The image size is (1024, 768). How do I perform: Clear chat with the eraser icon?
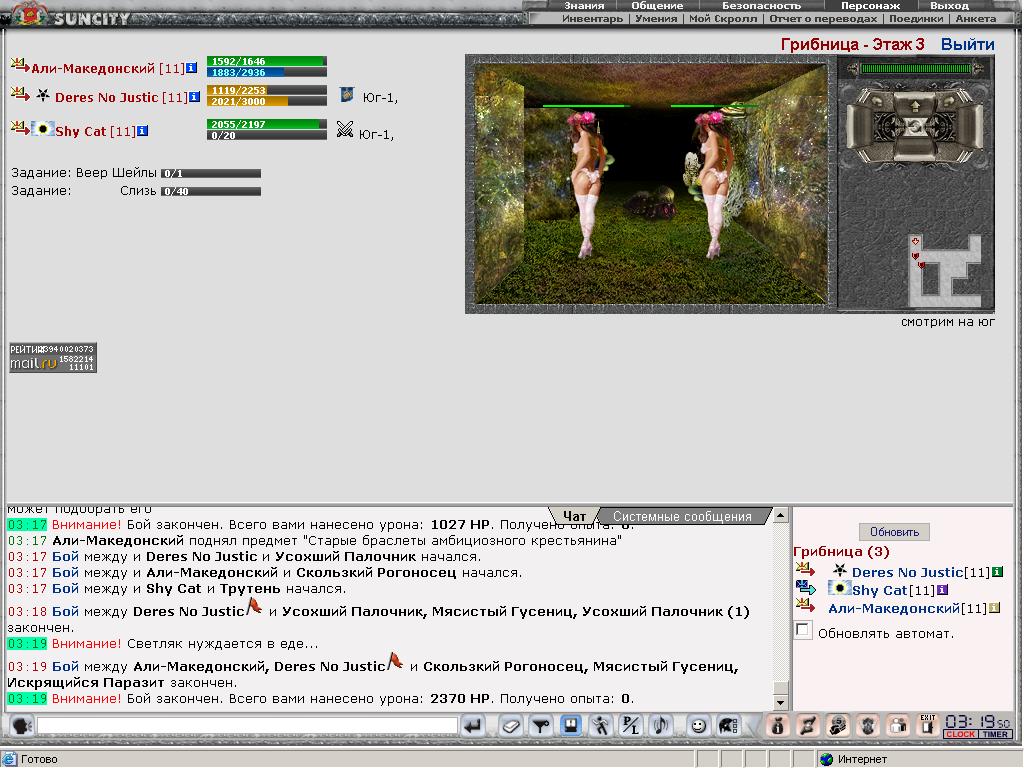511,726
